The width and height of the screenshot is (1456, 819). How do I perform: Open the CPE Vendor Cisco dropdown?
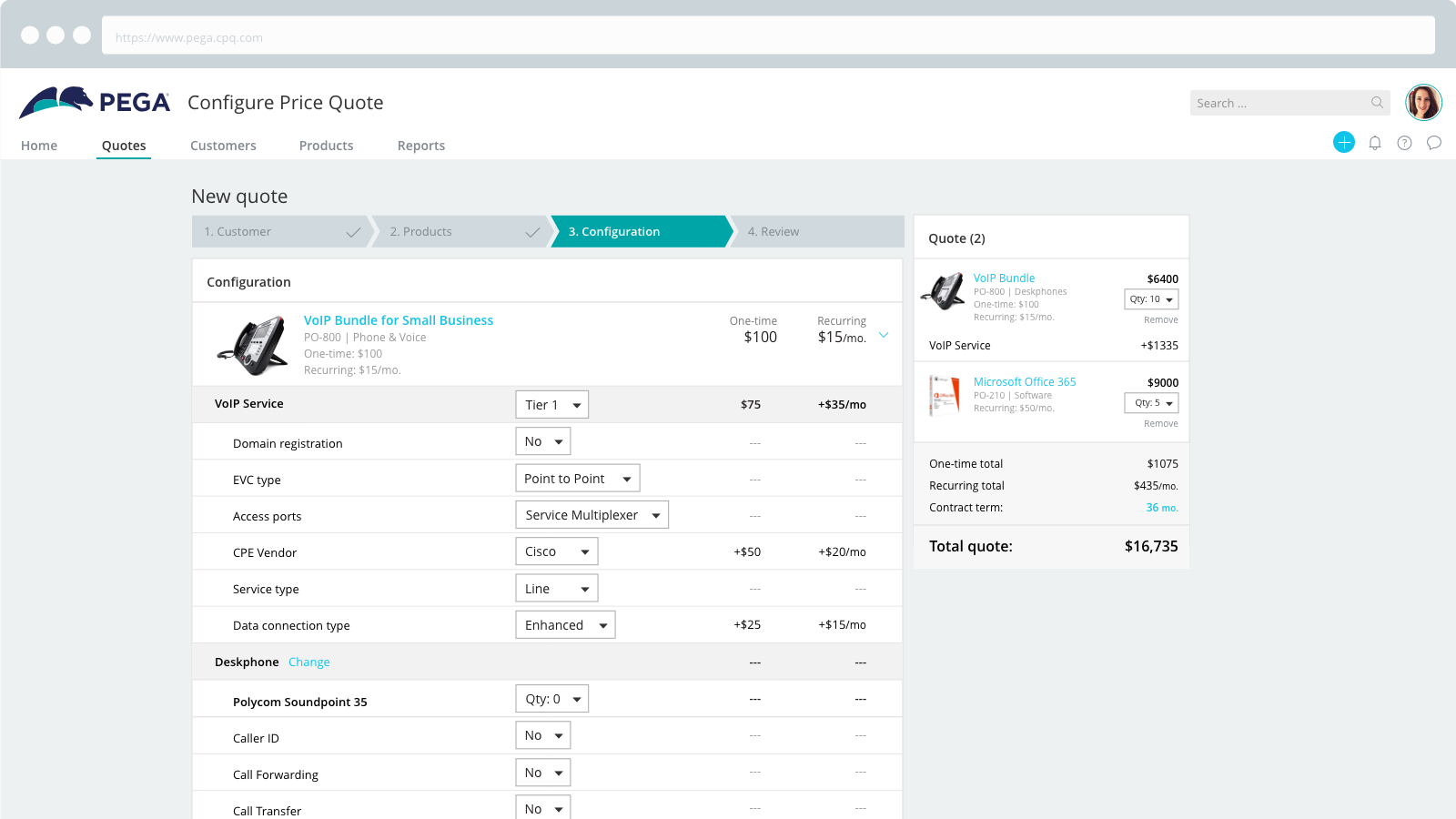pyautogui.click(x=557, y=551)
